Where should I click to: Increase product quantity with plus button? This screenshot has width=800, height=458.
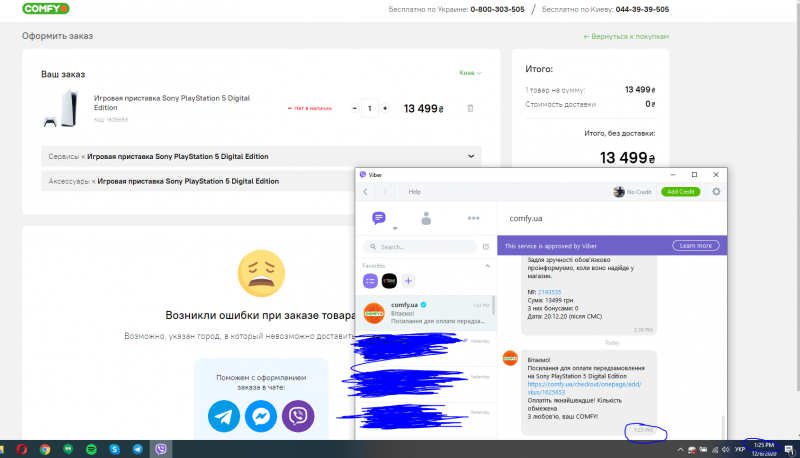(385, 108)
